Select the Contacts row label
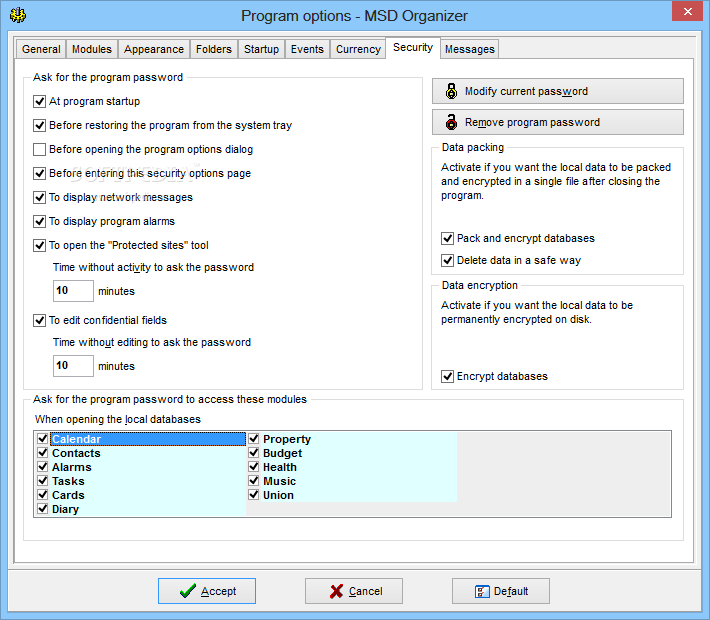The image size is (710, 620). [x=76, y=453]
